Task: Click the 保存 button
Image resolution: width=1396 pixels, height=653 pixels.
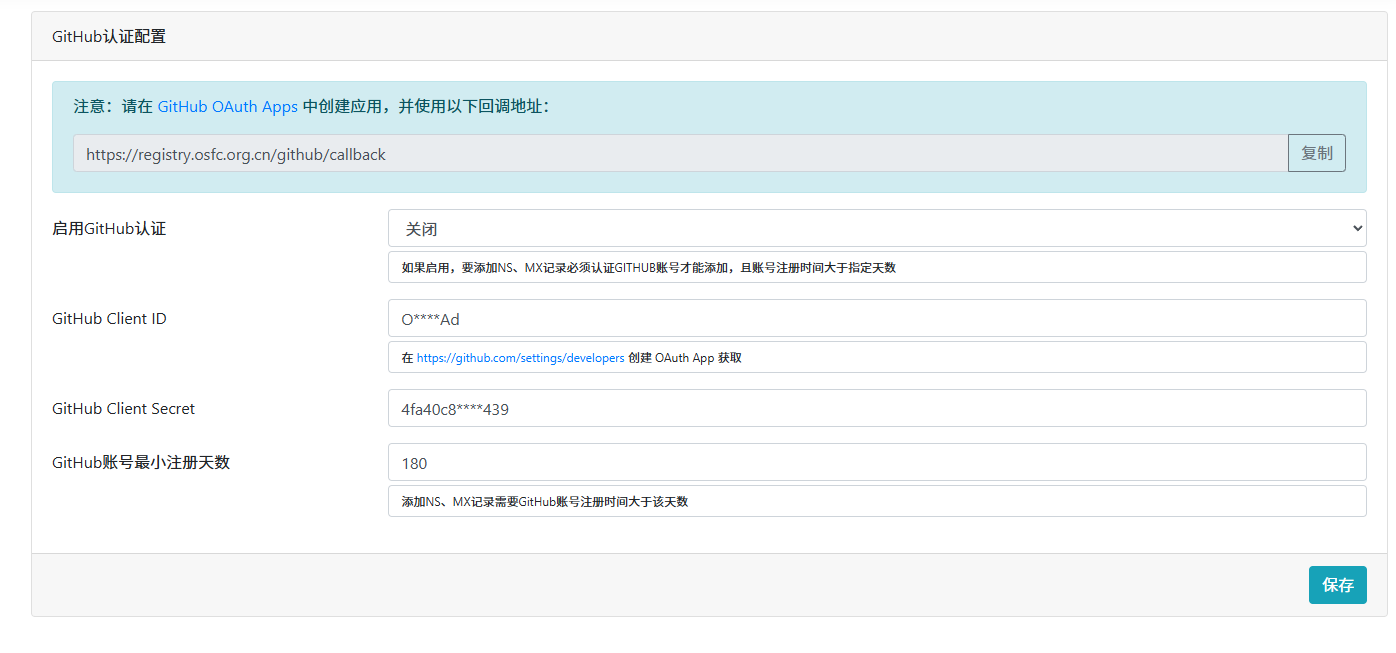Action: pos(1338,585)
